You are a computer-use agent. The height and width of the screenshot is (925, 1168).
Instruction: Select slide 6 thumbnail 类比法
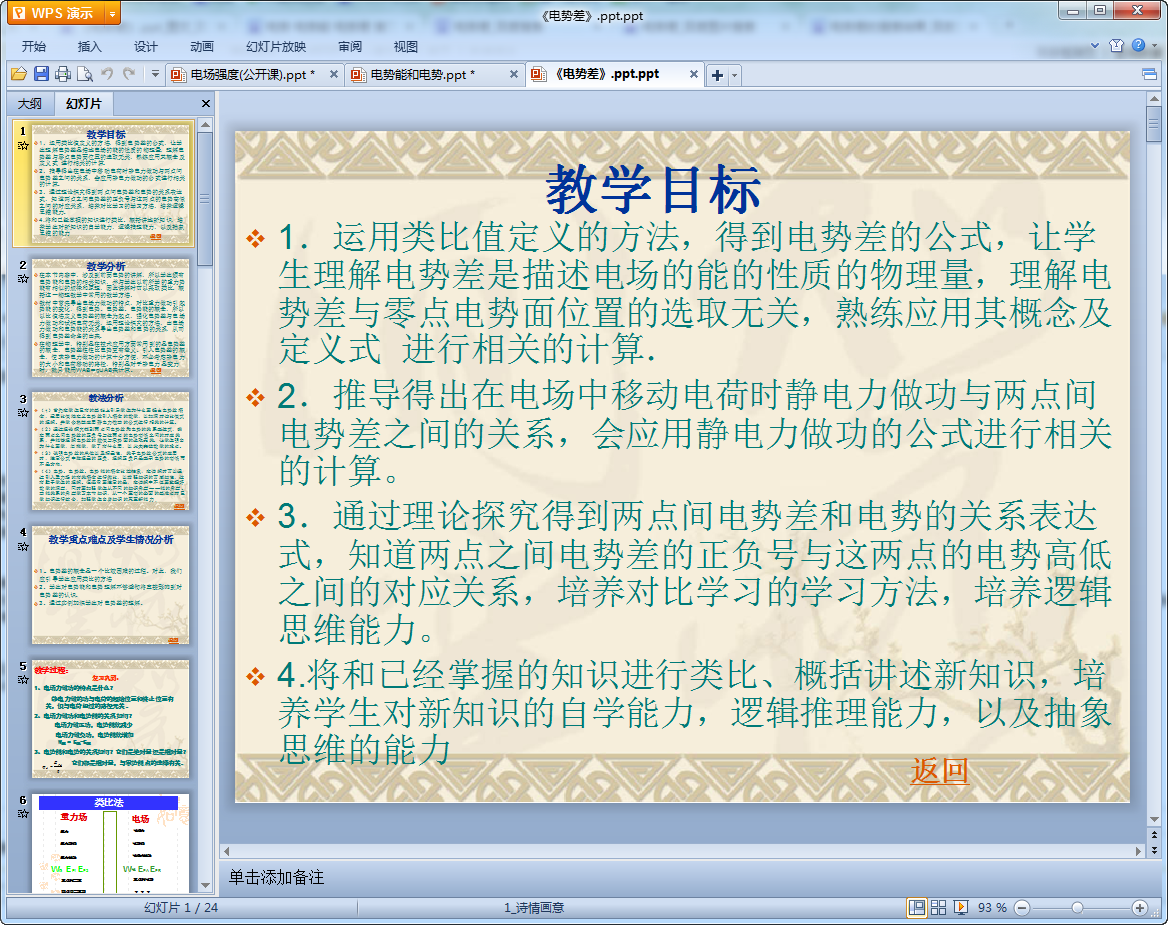pyautogui.click(x=110, y=843)
